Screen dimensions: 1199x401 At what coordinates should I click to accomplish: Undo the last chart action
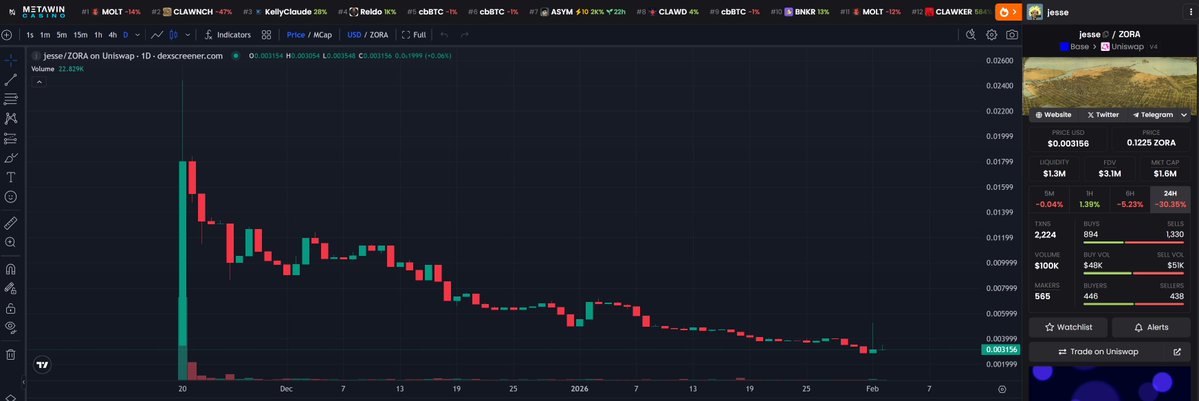pyautogui.click(x=444, y=35)
